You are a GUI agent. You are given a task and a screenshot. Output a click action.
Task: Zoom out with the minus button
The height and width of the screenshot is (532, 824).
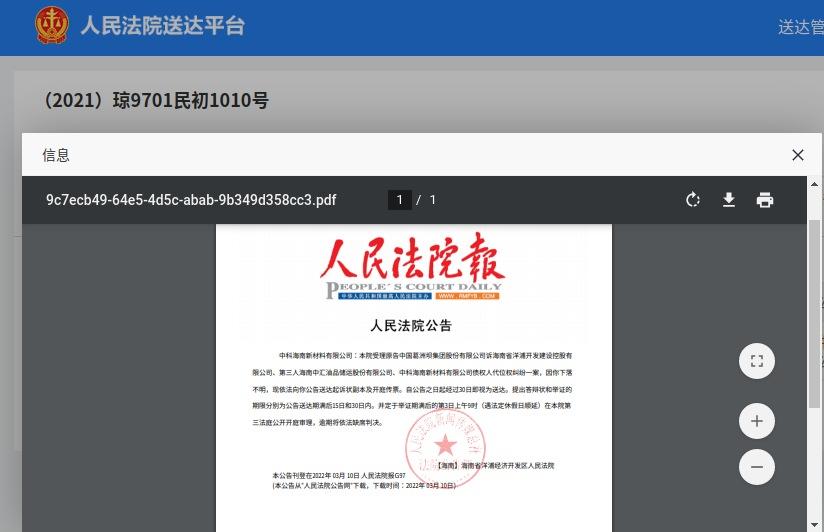757,467
